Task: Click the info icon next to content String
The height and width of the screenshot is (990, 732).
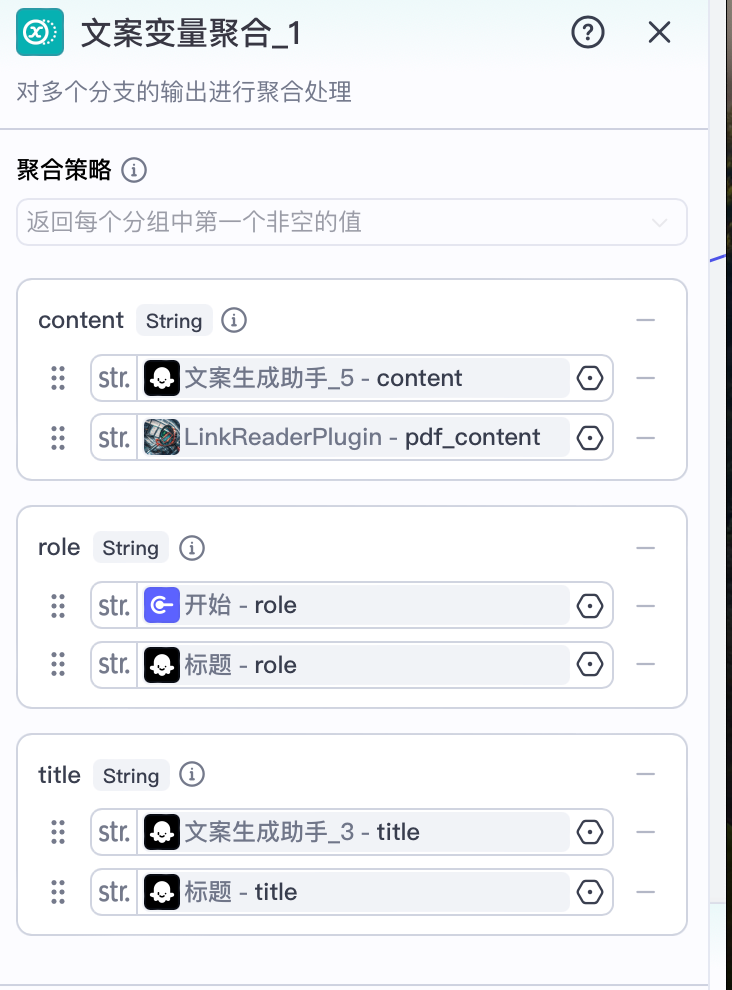Action: tap(234, 320)
